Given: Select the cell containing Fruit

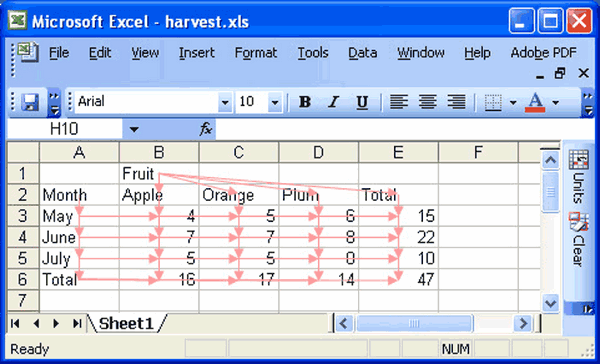Looking at the screenshot, I should point(159,174).
